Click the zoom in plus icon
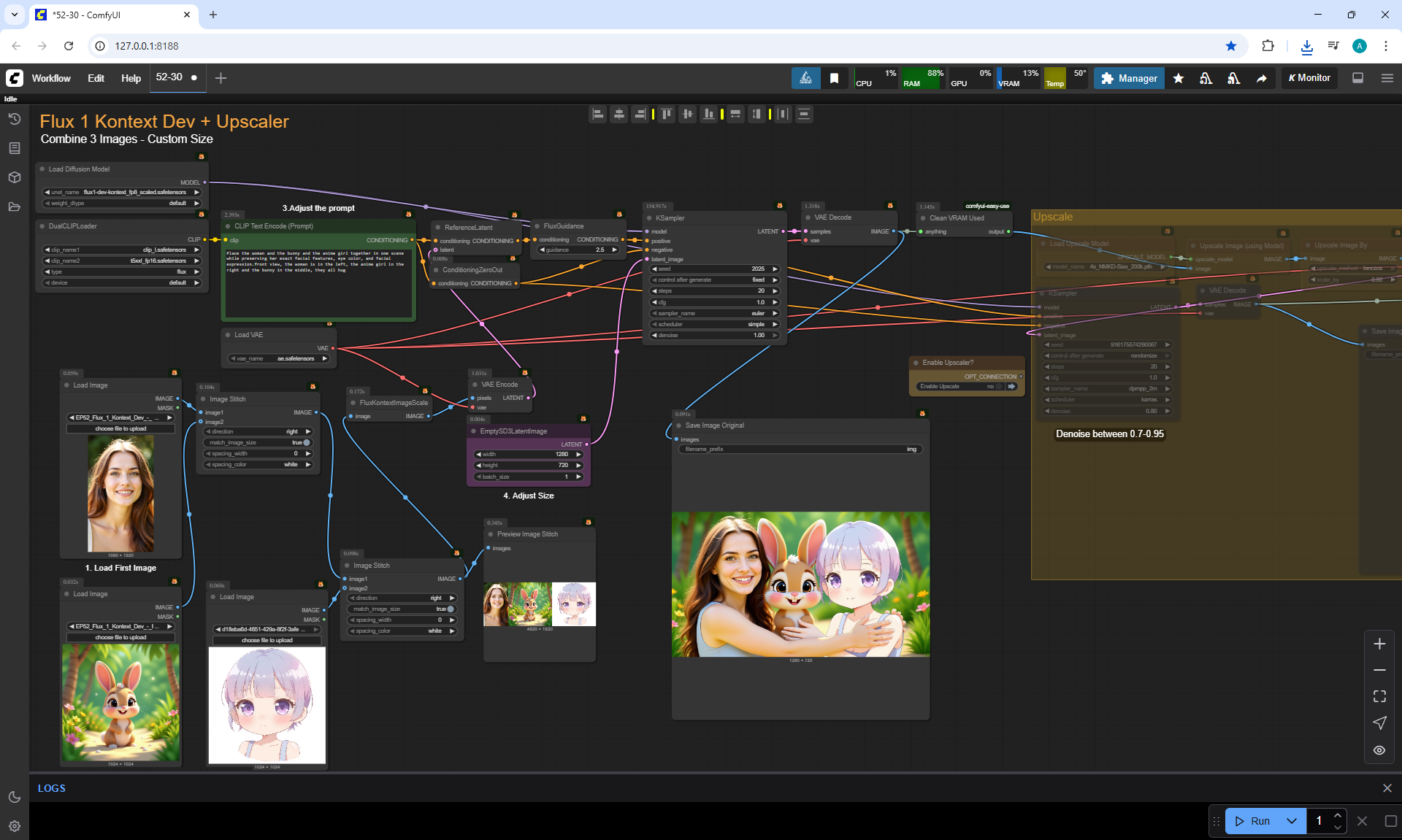The width and height of the screenshot is (1402, 840). tap(1379, 644)
